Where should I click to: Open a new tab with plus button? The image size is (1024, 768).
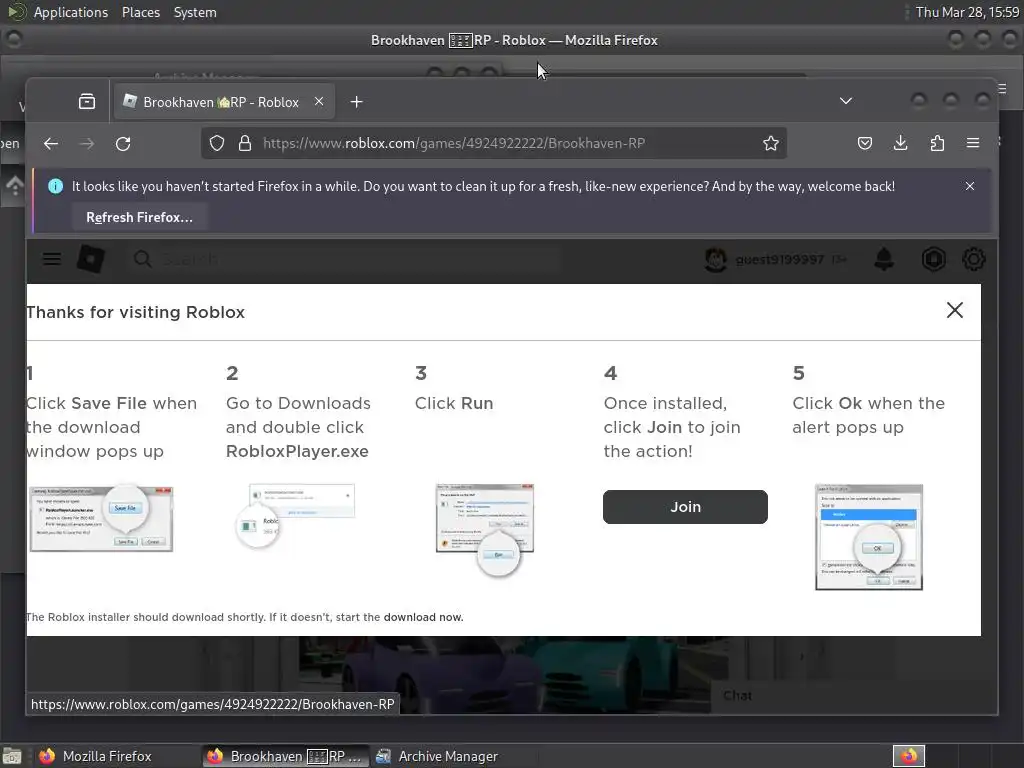coord(357,102)
